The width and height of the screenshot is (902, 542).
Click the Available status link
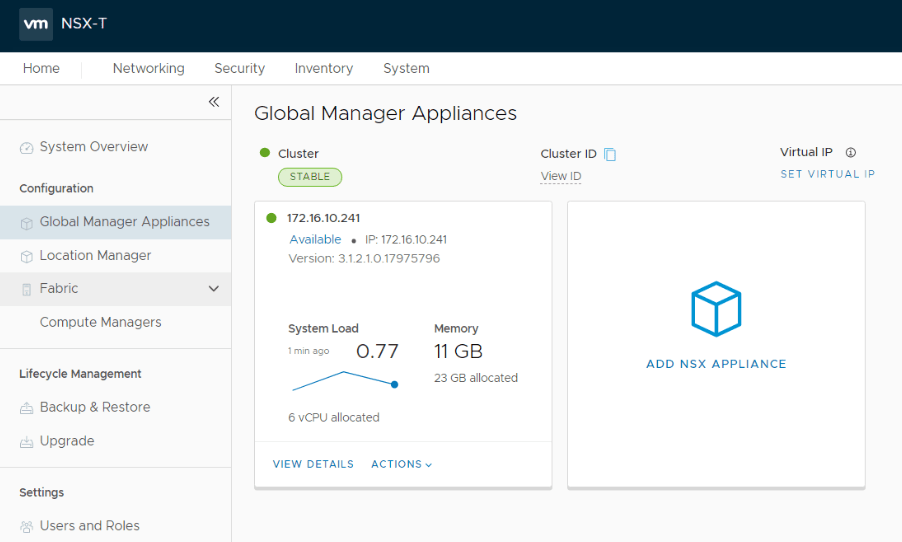pyautogui.click(x=315, y=239)
